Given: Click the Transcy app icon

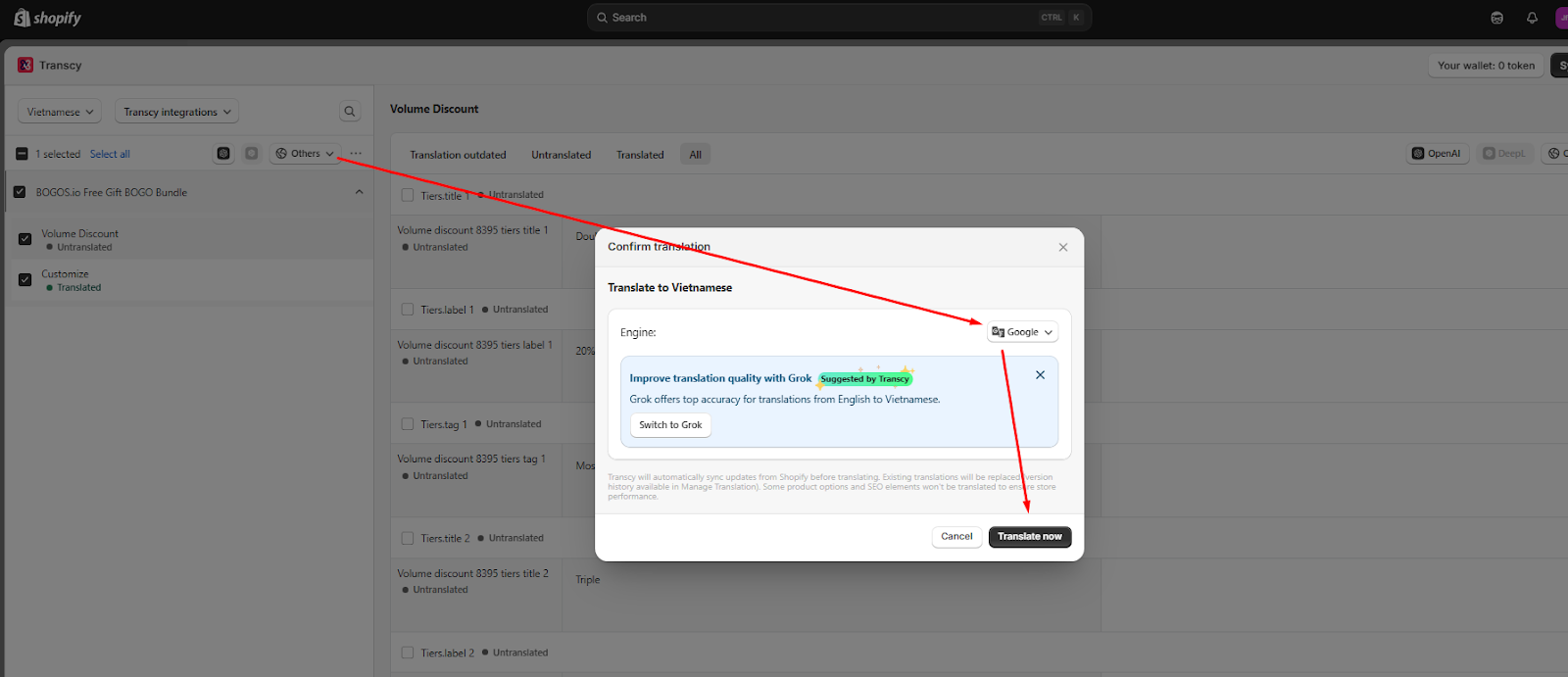Looking at the screenshot, I should [25, 65].
